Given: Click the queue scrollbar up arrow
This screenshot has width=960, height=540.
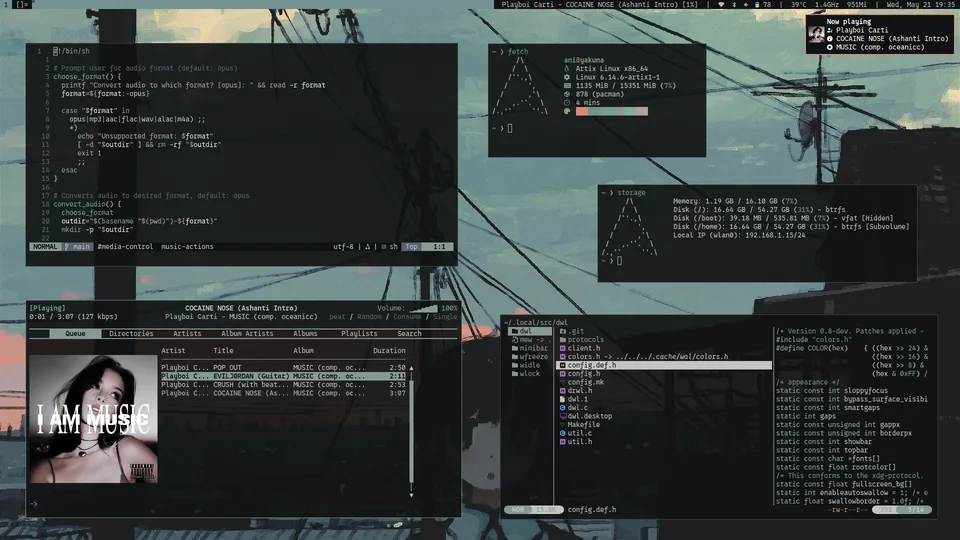Looking at the screenshot, I should [x=411, y=368].
